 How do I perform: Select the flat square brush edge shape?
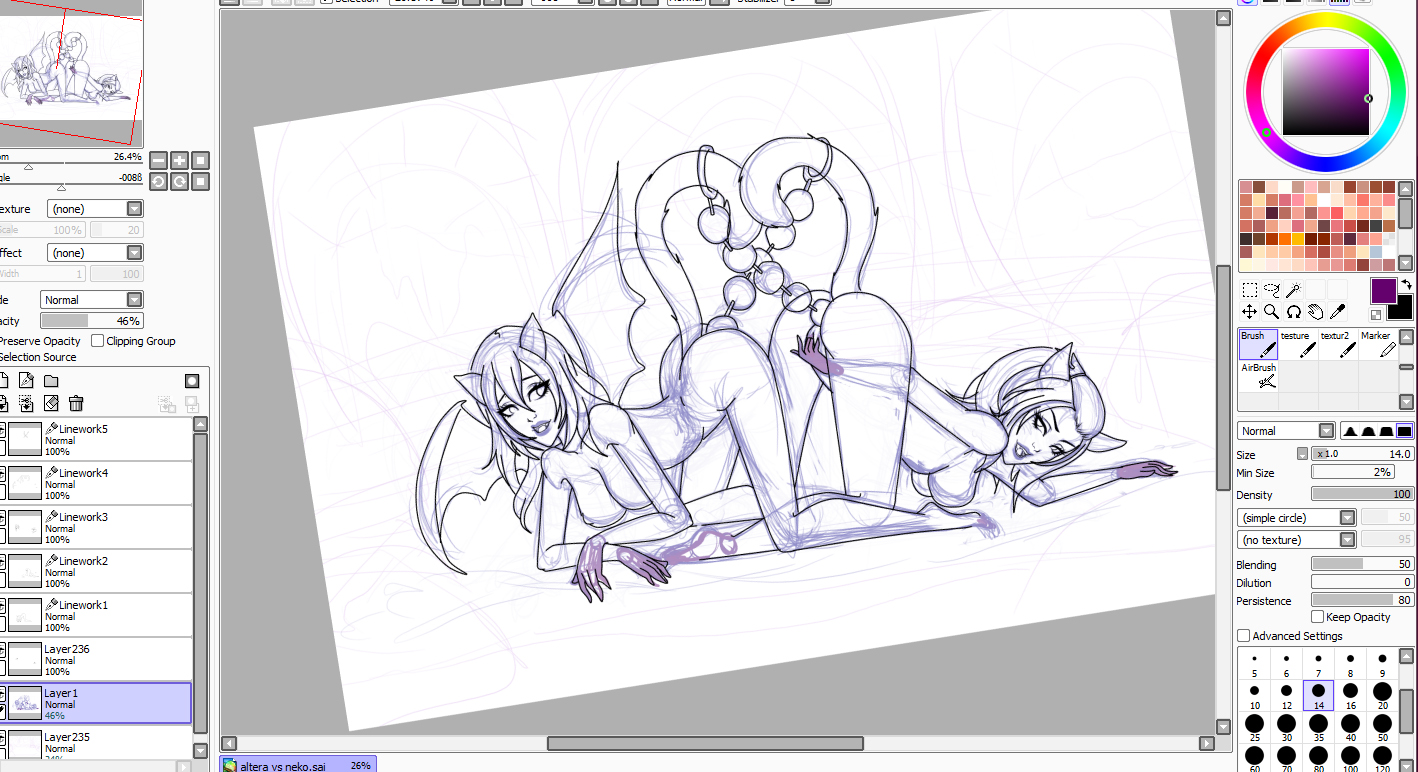[x=1404, y=431]
